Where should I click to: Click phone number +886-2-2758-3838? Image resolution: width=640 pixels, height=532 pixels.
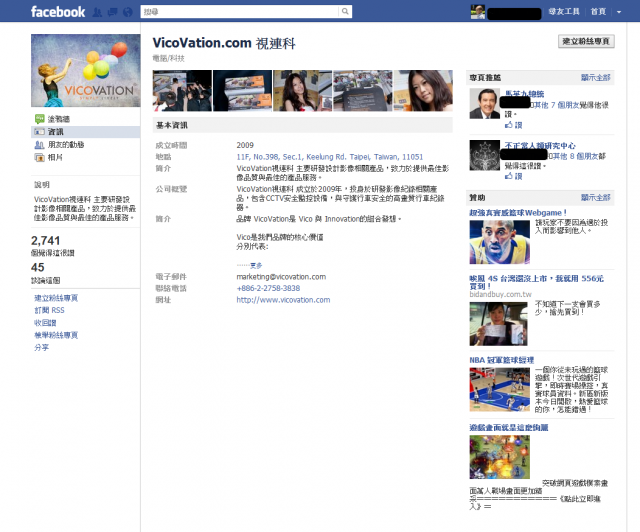tap(268, 288)
